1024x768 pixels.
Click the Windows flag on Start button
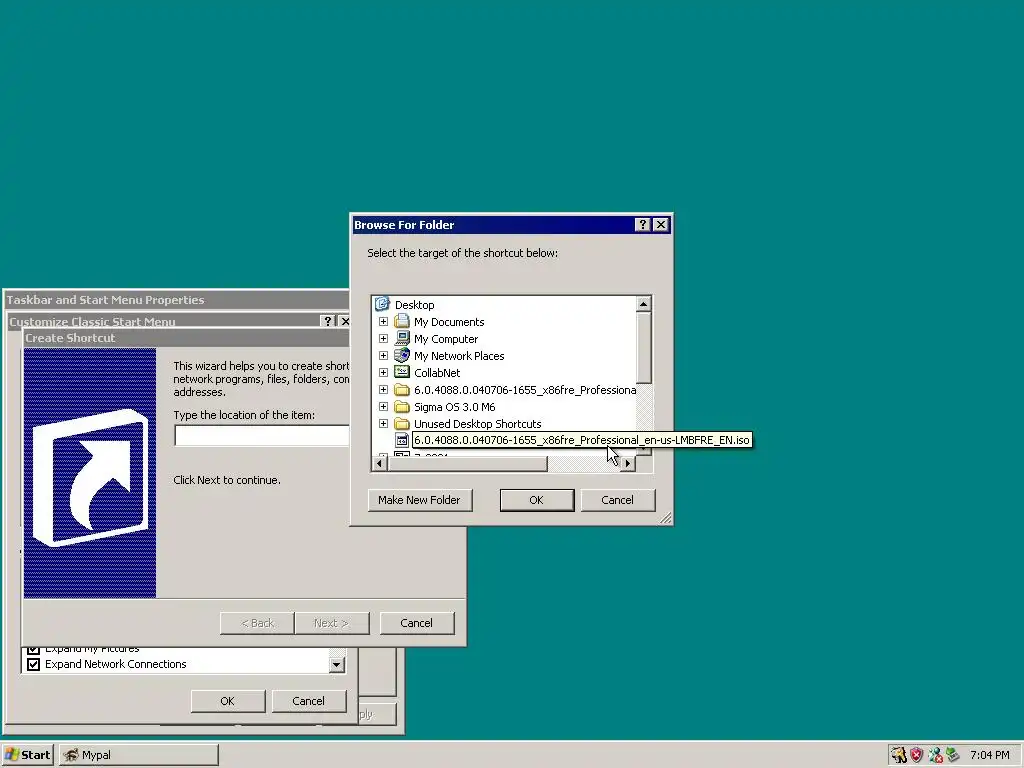pyautogui.click(x=12, y=754)
